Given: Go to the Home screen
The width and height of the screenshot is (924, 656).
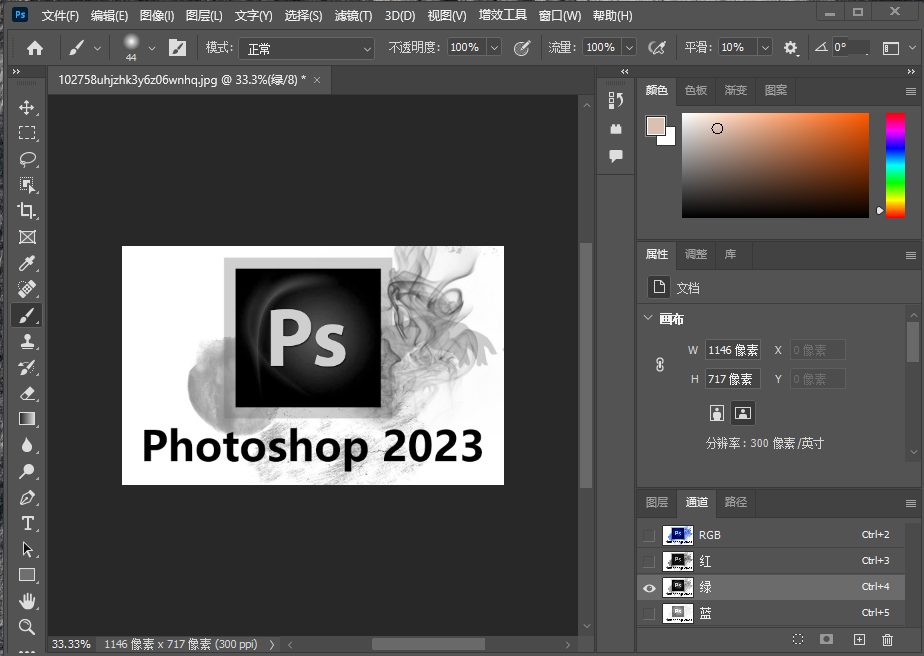Looking at the screenshot, I should (35, 48).
